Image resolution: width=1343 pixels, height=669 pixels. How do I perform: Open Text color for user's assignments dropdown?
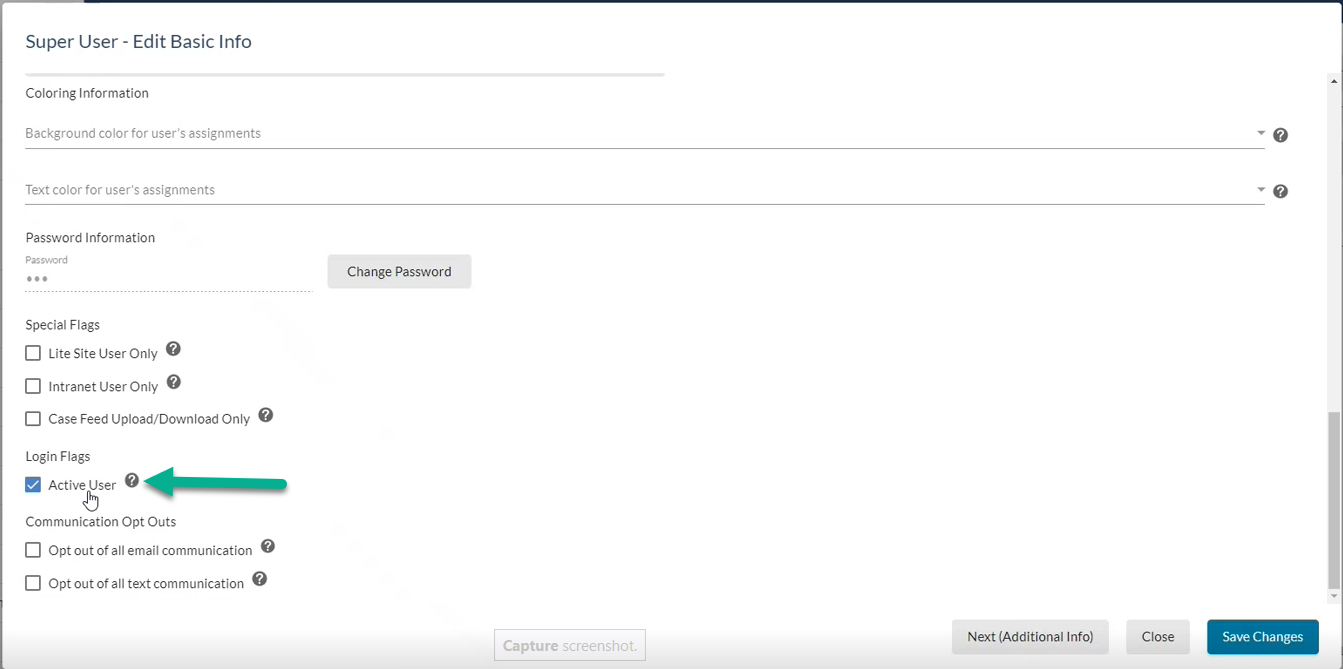click(1260, 190)
